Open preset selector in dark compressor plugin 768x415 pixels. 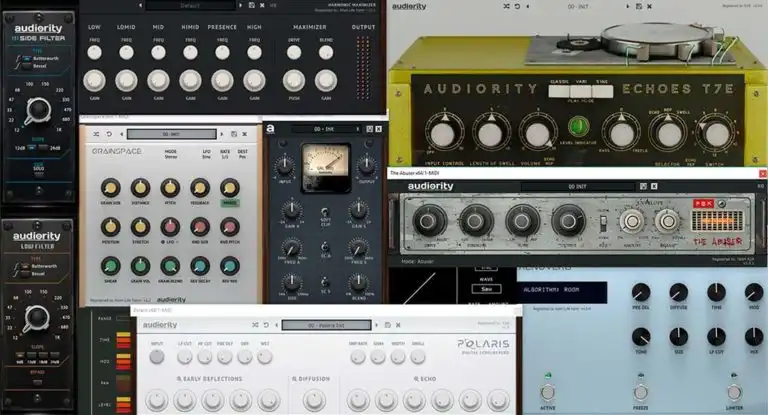[324, 129]
